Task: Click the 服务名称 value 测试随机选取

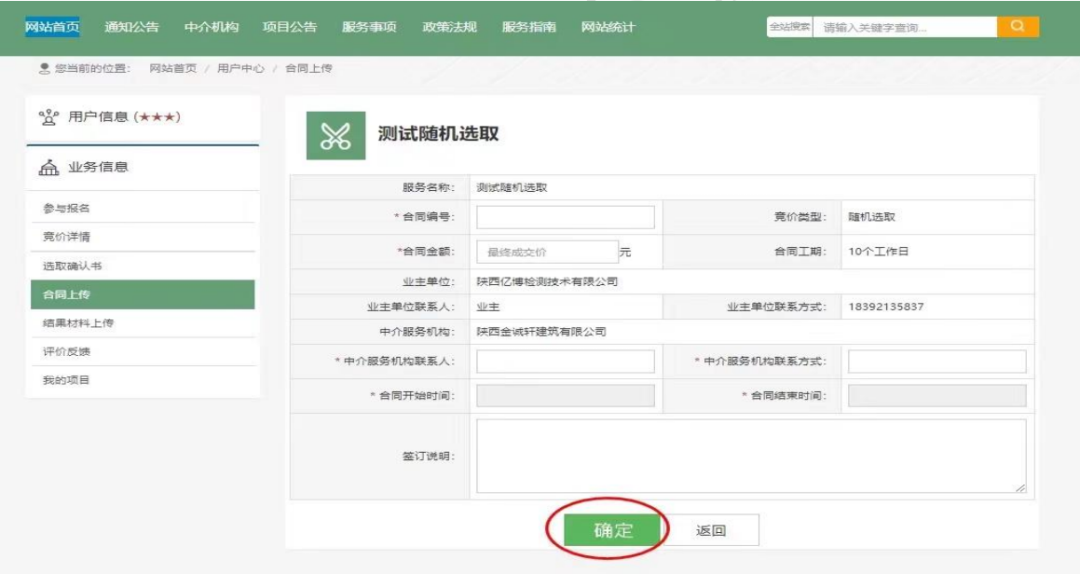Action: click(512, 187)
